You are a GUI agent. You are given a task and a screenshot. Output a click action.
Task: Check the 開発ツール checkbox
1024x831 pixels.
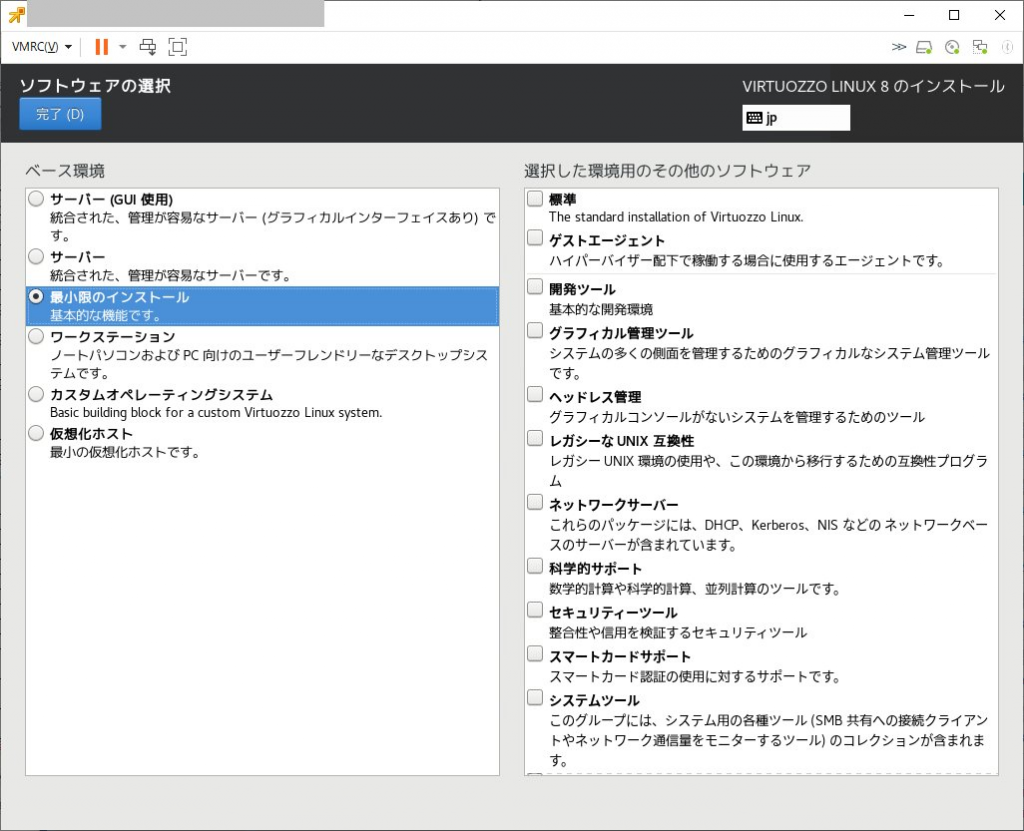(535, 287)
